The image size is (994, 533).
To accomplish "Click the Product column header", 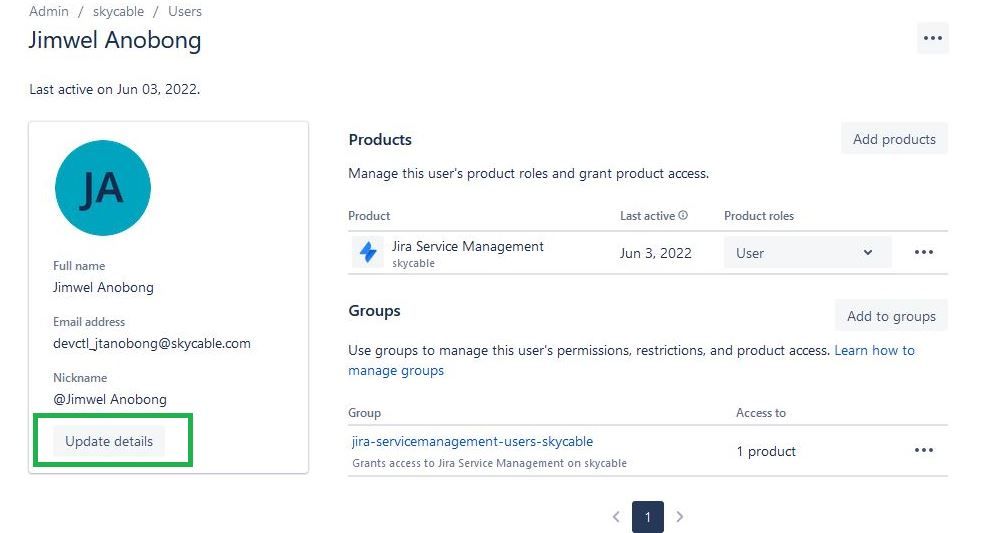I will [369, 215].
